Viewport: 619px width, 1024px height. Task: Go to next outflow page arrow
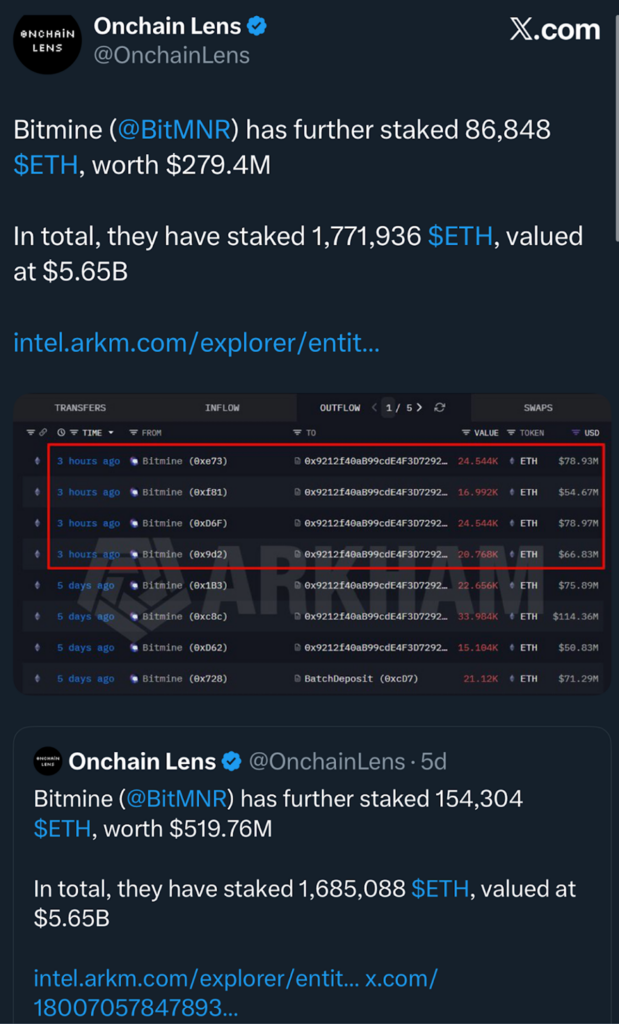[x=419, y=408]
